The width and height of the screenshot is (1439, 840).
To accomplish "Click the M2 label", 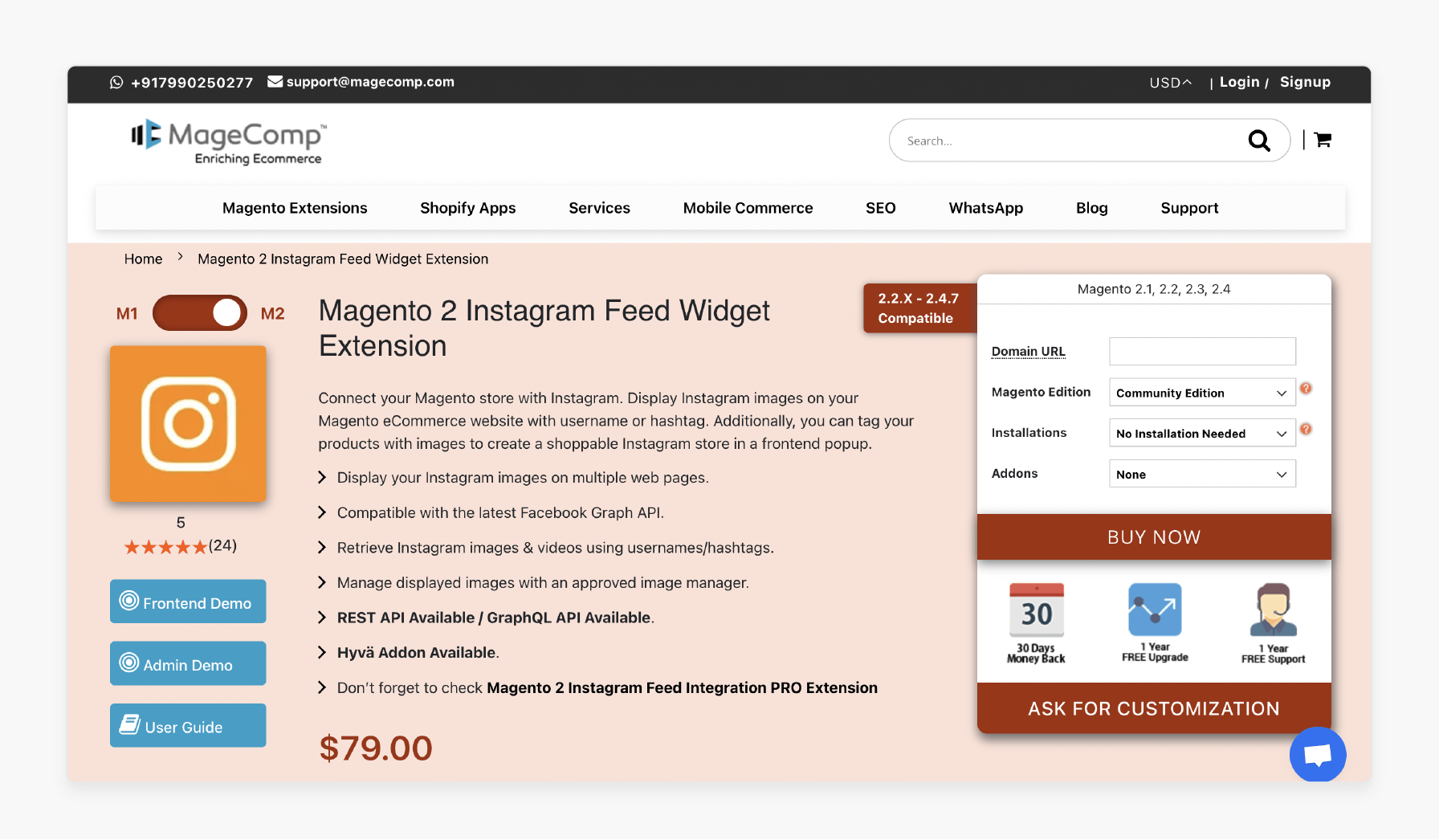I will click(x=273, y=314).
